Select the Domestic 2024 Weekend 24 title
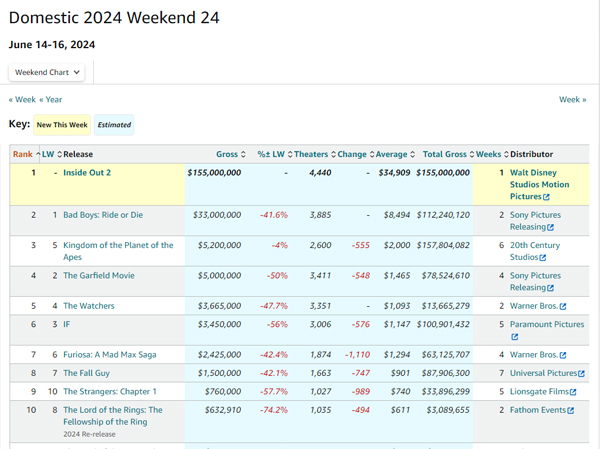This screenshot has width=600, height=449. pyautogui.click(x=114, y=18)
